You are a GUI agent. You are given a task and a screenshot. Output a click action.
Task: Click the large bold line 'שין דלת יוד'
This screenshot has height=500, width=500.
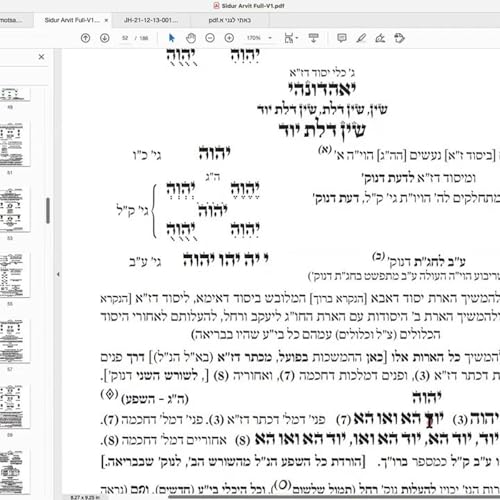click(x=322, y=130)
